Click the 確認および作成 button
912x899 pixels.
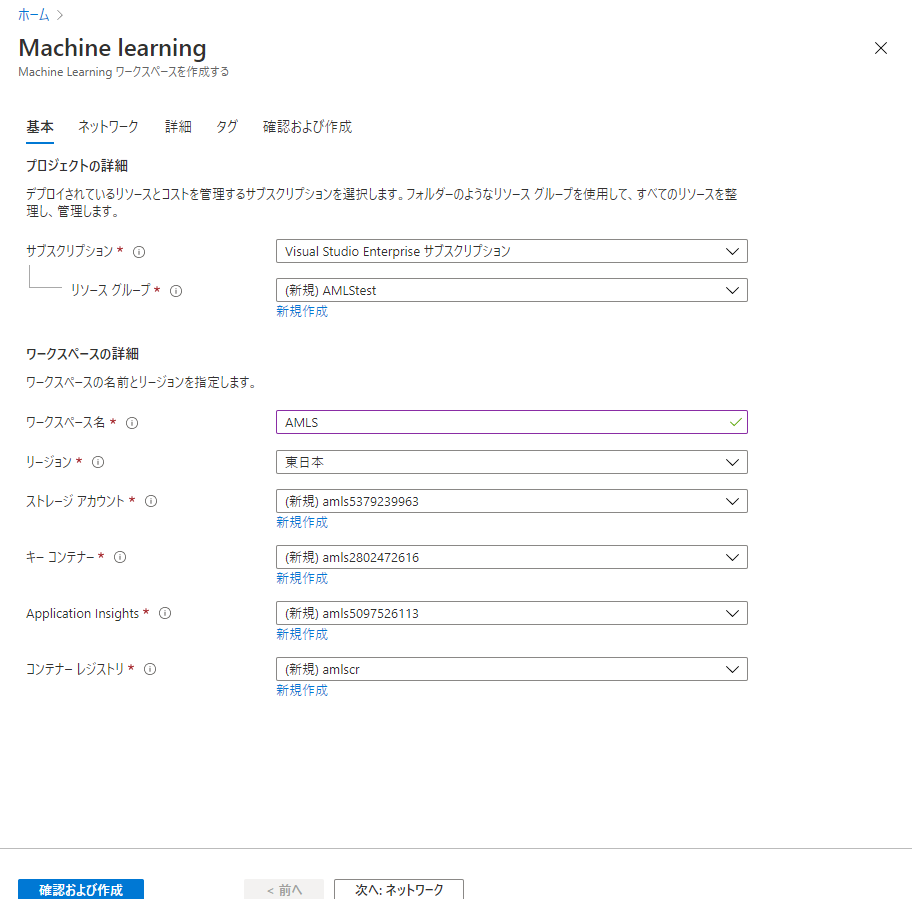click(x=80, y=889)
